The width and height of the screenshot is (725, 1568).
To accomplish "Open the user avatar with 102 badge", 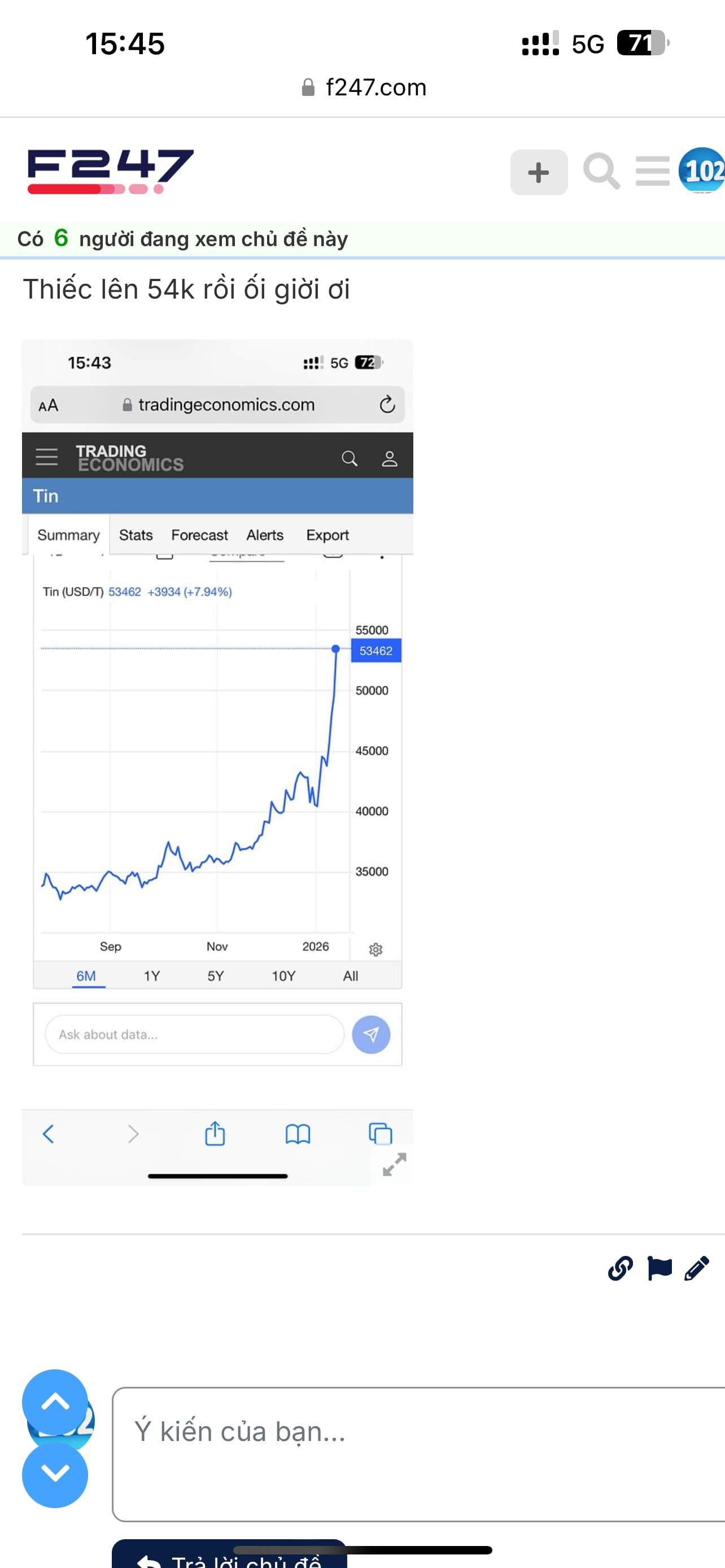I will pyautogui.click(x=702, y=170).
